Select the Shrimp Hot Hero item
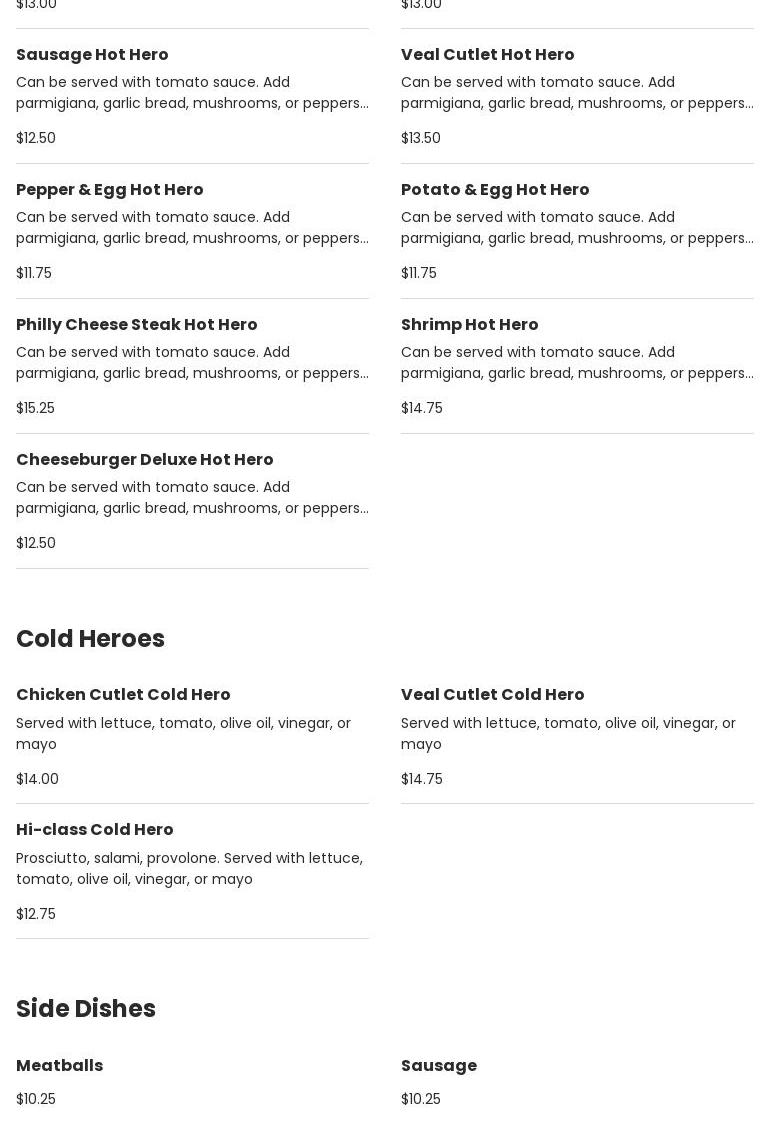This screenshot has height=1124, width=770. [469, 324]
